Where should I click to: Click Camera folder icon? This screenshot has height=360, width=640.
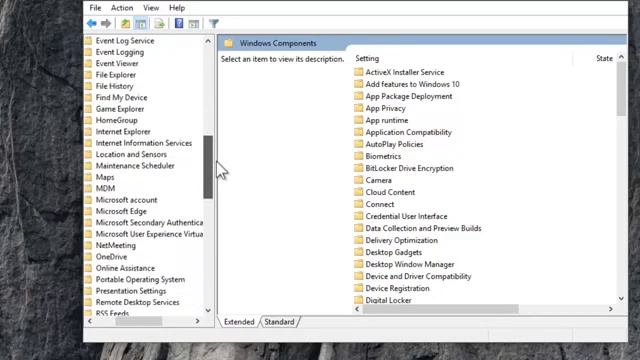[359, 180]
